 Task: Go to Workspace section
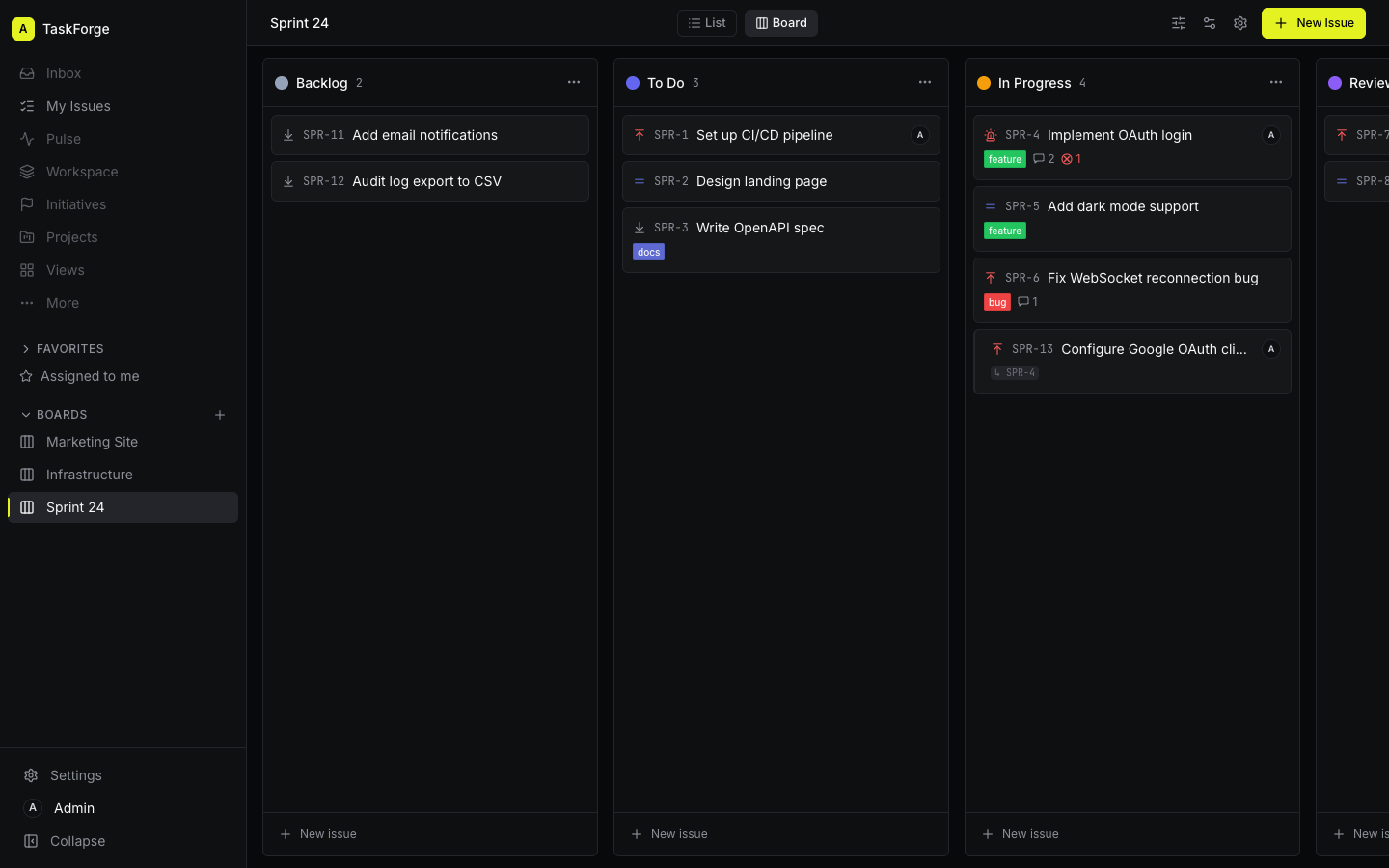pos(123,172)
